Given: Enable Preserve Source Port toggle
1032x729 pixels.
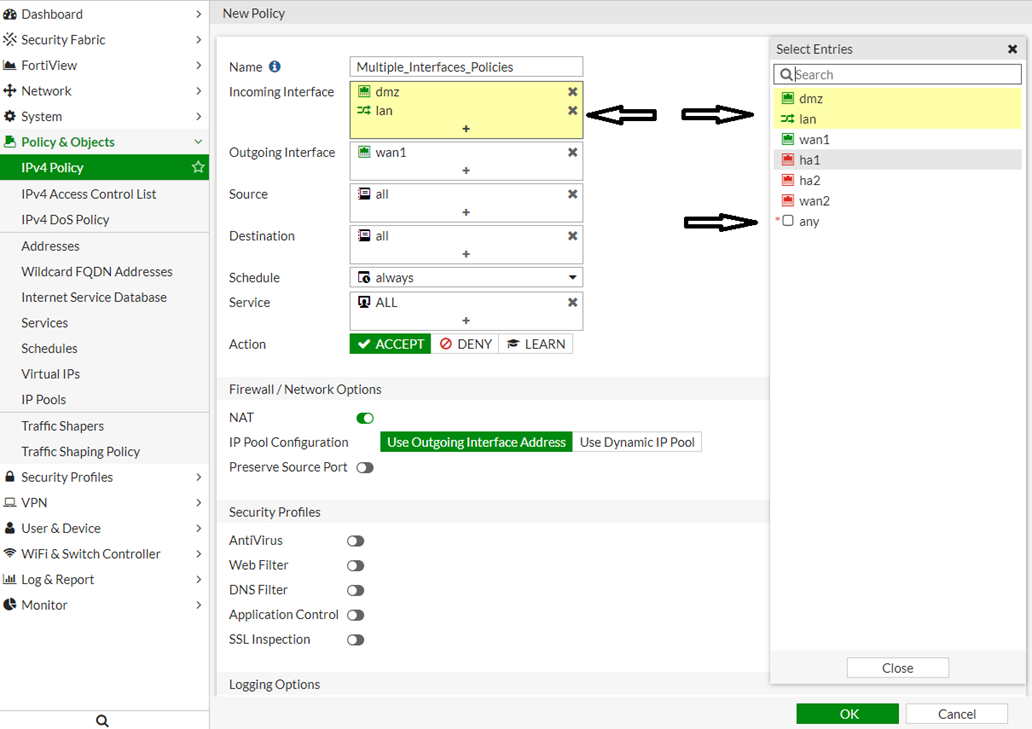Looking at the screenshot, I should pyautogui.click(x=365, y=468).
